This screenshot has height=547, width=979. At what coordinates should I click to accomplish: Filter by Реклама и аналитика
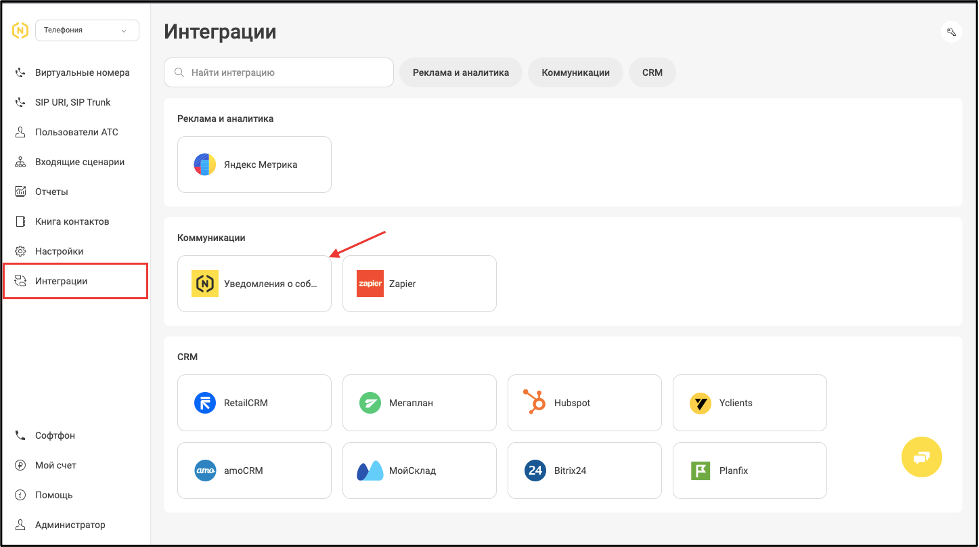click(461, 72)
